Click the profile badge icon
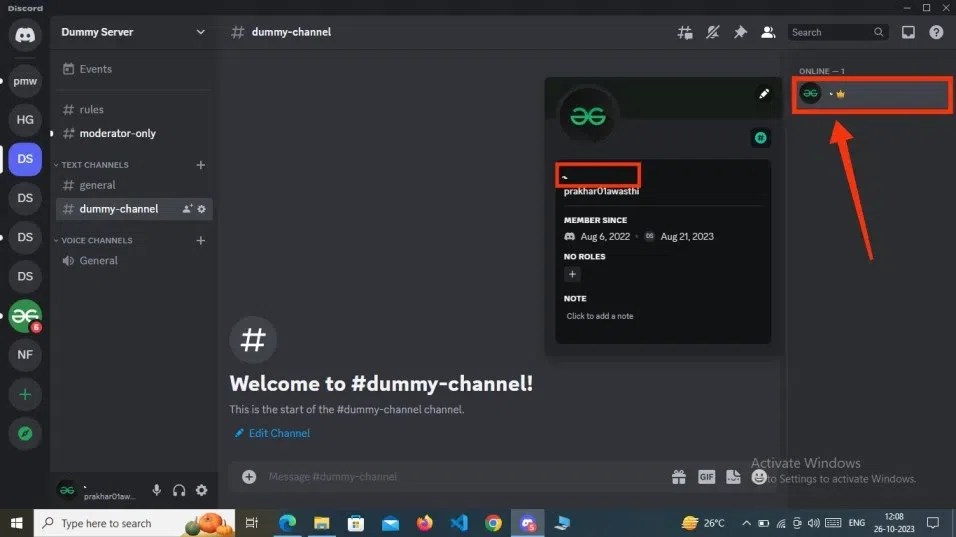Viewport: 956px width, 537px height. coord(760,138)
